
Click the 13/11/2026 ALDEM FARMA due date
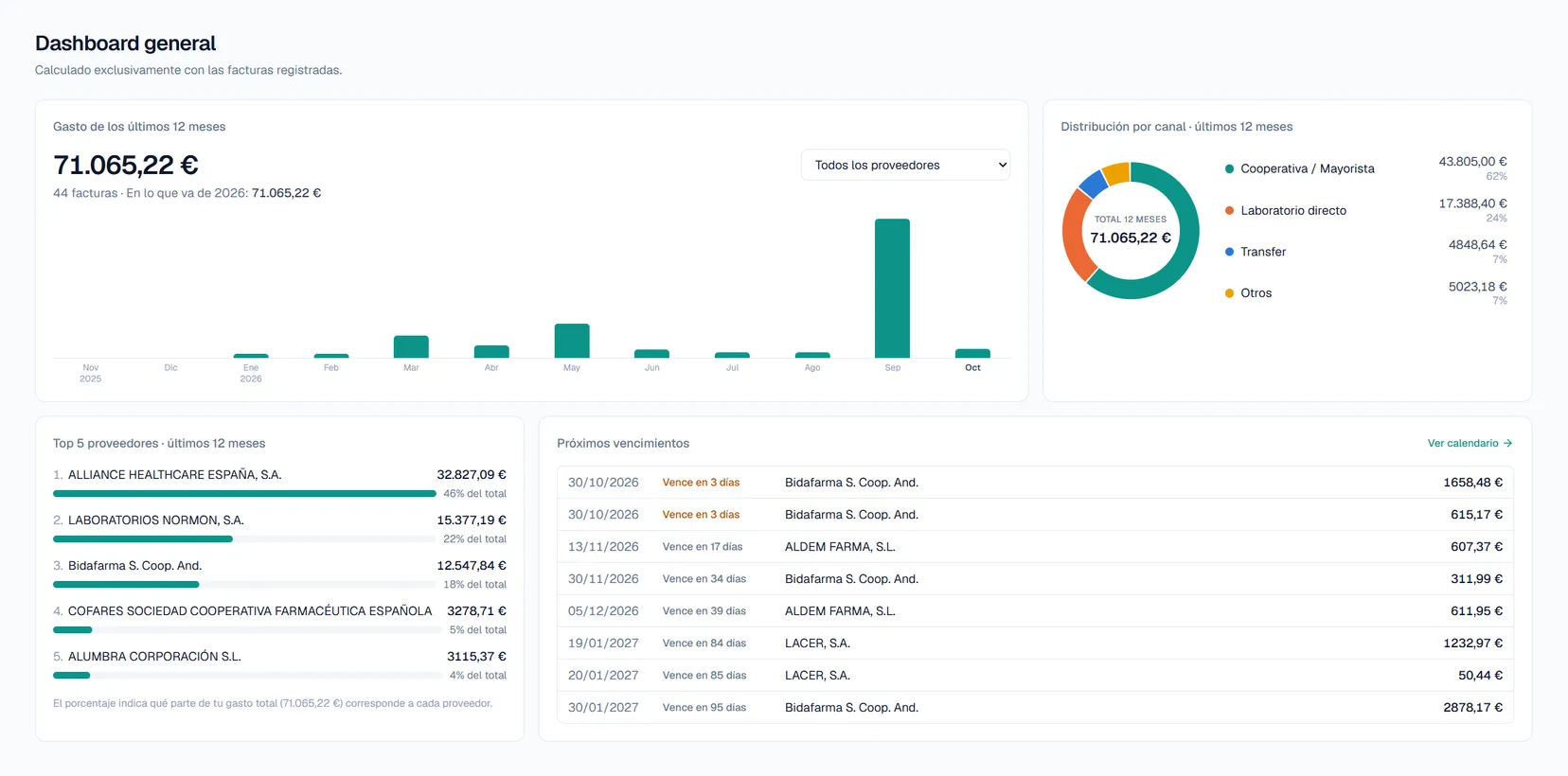(603, 547)
